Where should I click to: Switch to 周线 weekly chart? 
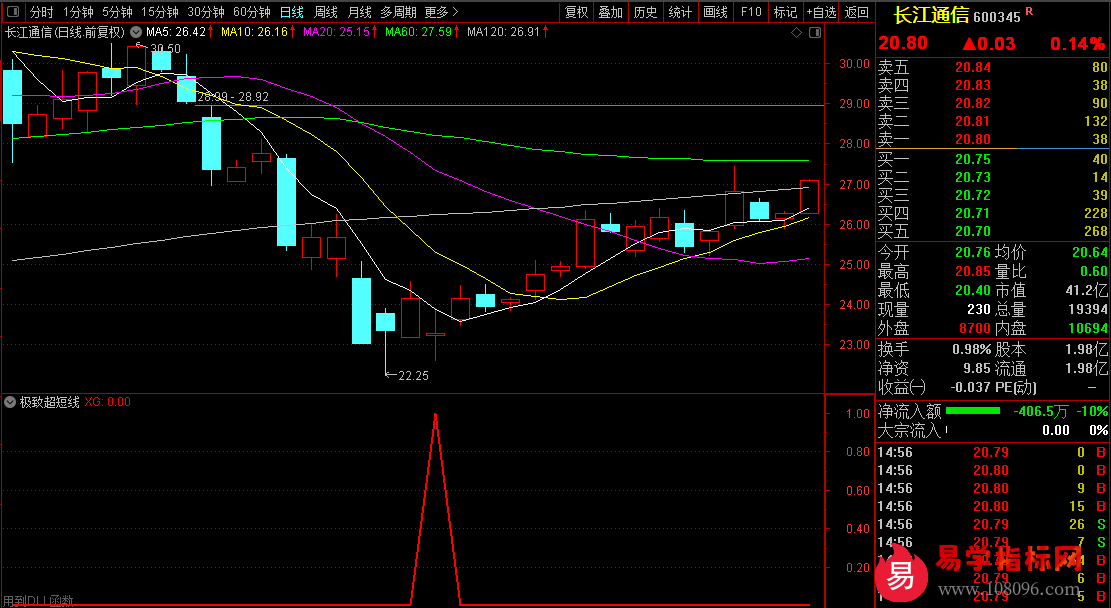click(325, 12)
